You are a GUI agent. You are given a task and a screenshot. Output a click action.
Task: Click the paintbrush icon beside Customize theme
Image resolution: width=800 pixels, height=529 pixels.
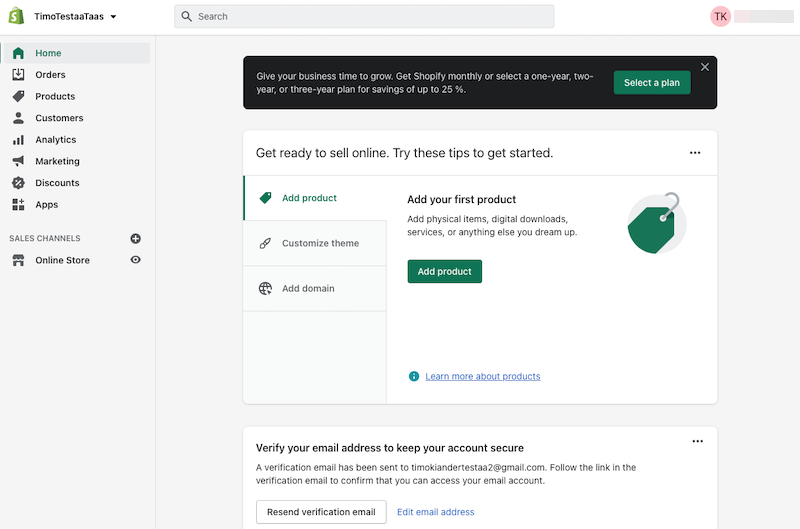click(x=265, y=243)
